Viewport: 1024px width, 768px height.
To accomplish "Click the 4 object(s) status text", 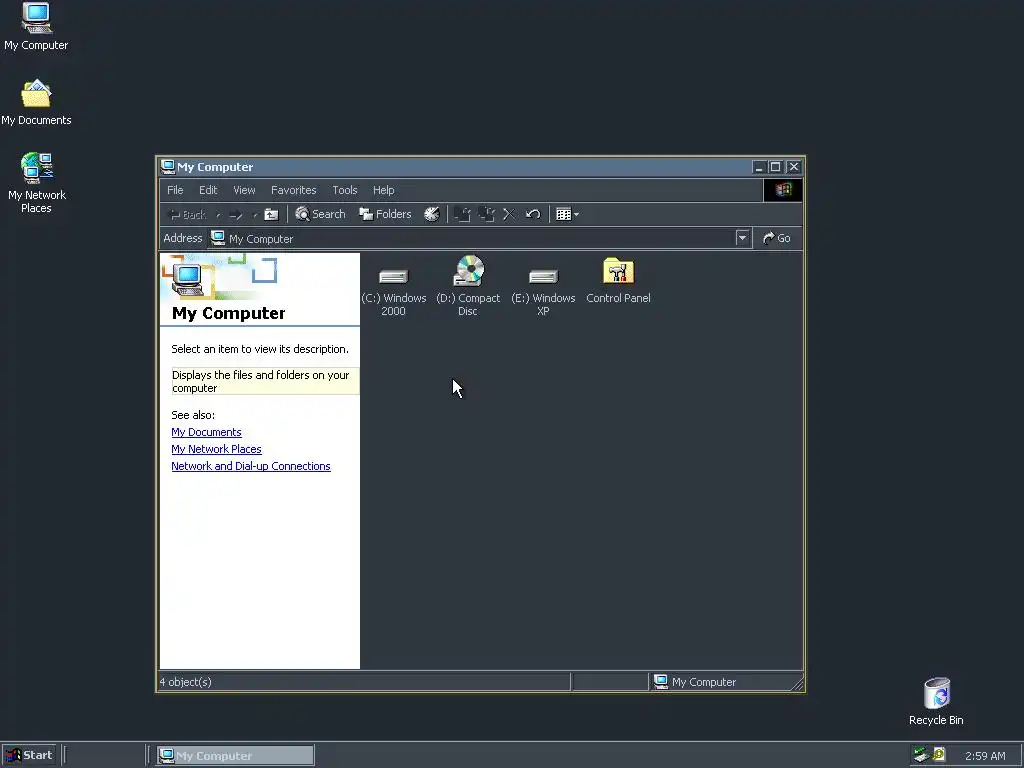I will (x=185, y=682).
